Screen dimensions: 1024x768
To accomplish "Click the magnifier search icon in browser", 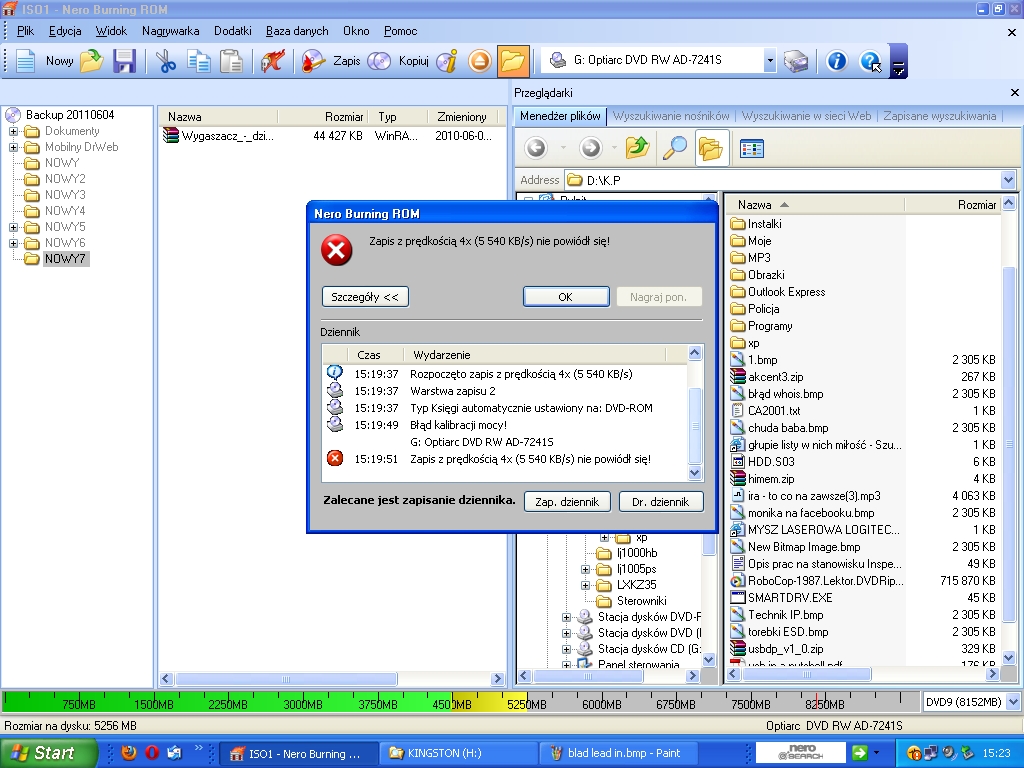I will [x=675, y=148].
